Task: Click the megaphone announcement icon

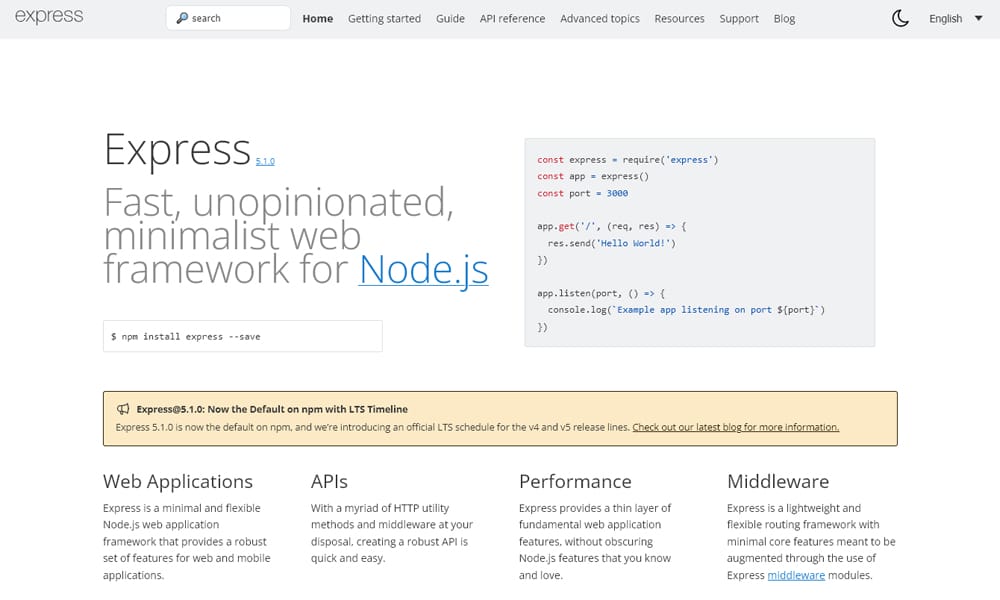Action: tap(123, 408)
